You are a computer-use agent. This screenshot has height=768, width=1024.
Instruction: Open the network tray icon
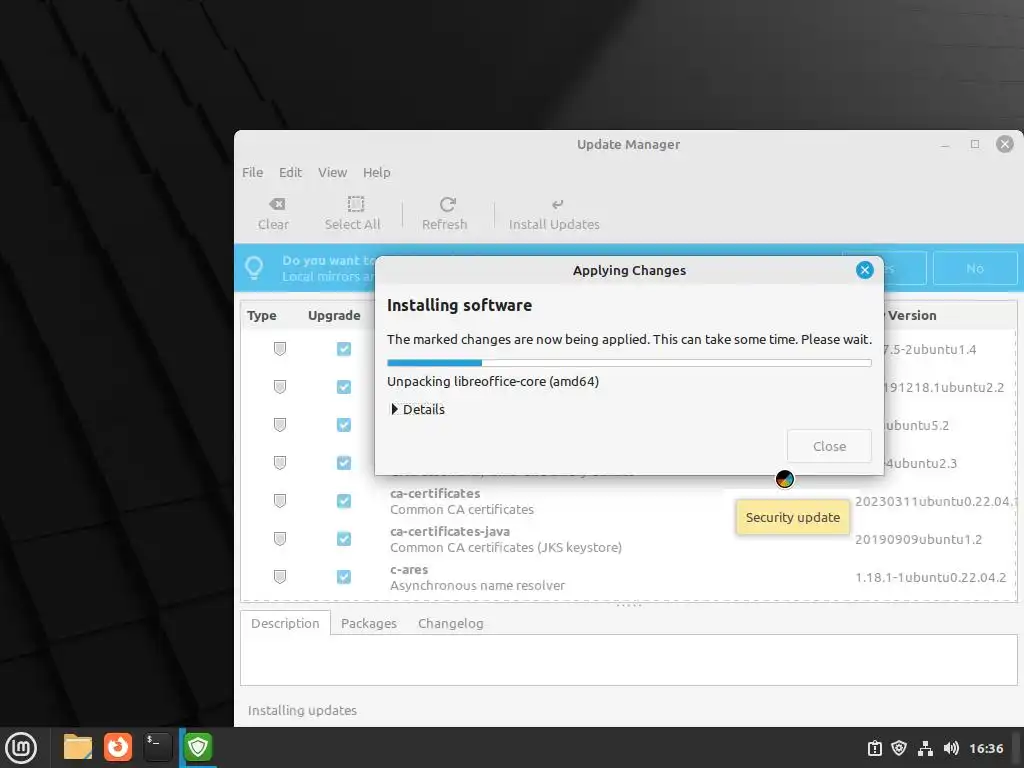click(925, 748)
